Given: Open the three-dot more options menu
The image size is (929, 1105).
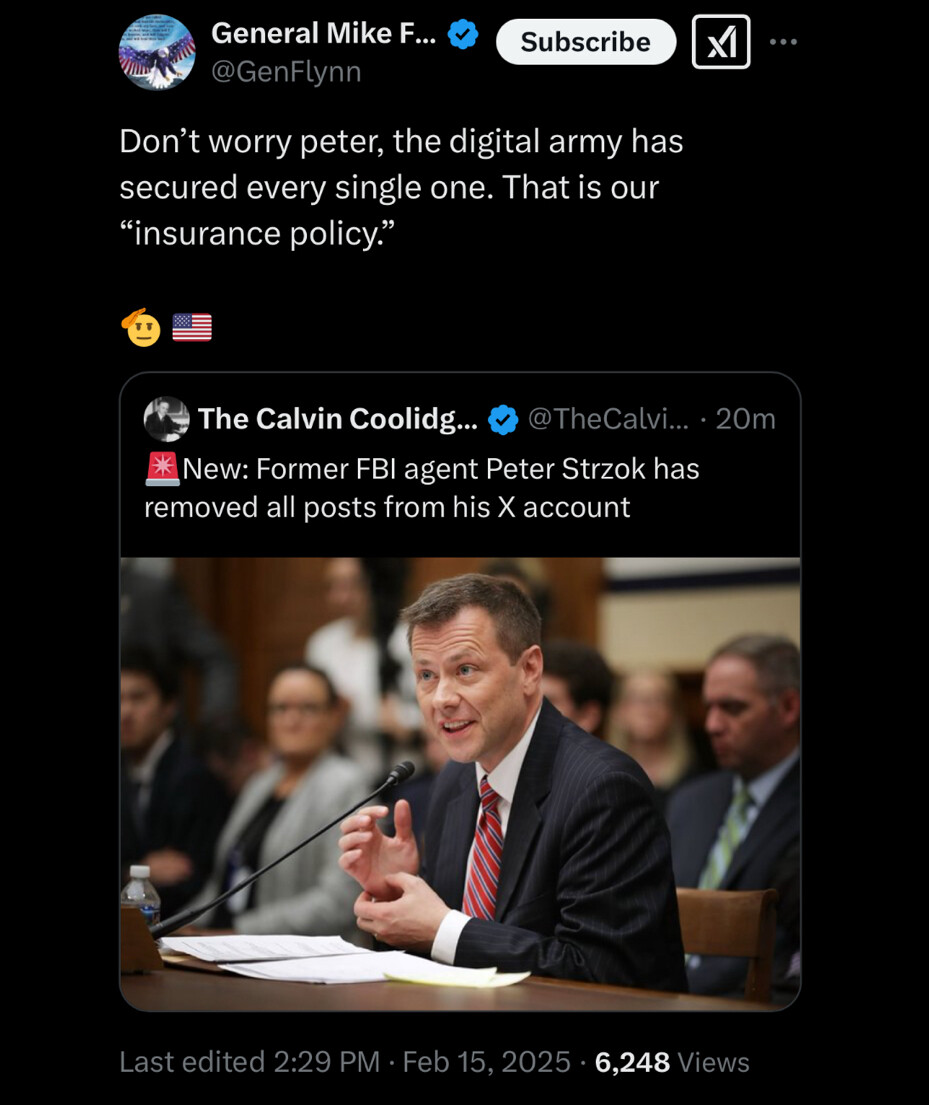Looking at the screenshot, I should [784, 42].
